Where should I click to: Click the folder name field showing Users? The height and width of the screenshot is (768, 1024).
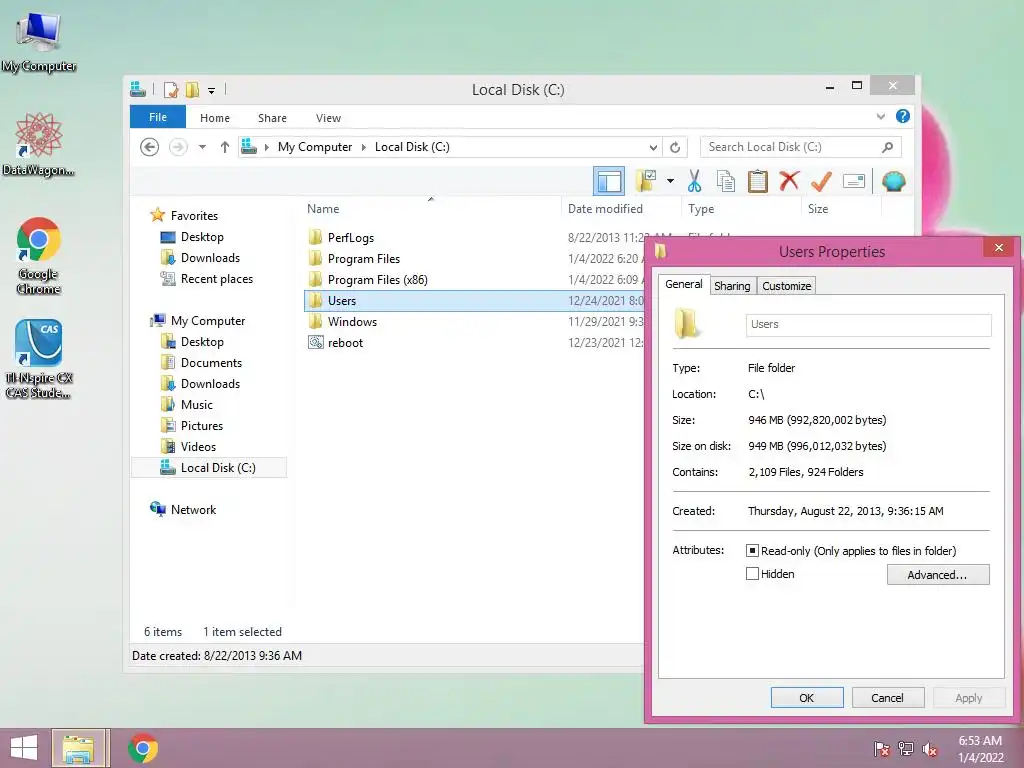pos(869,325)
